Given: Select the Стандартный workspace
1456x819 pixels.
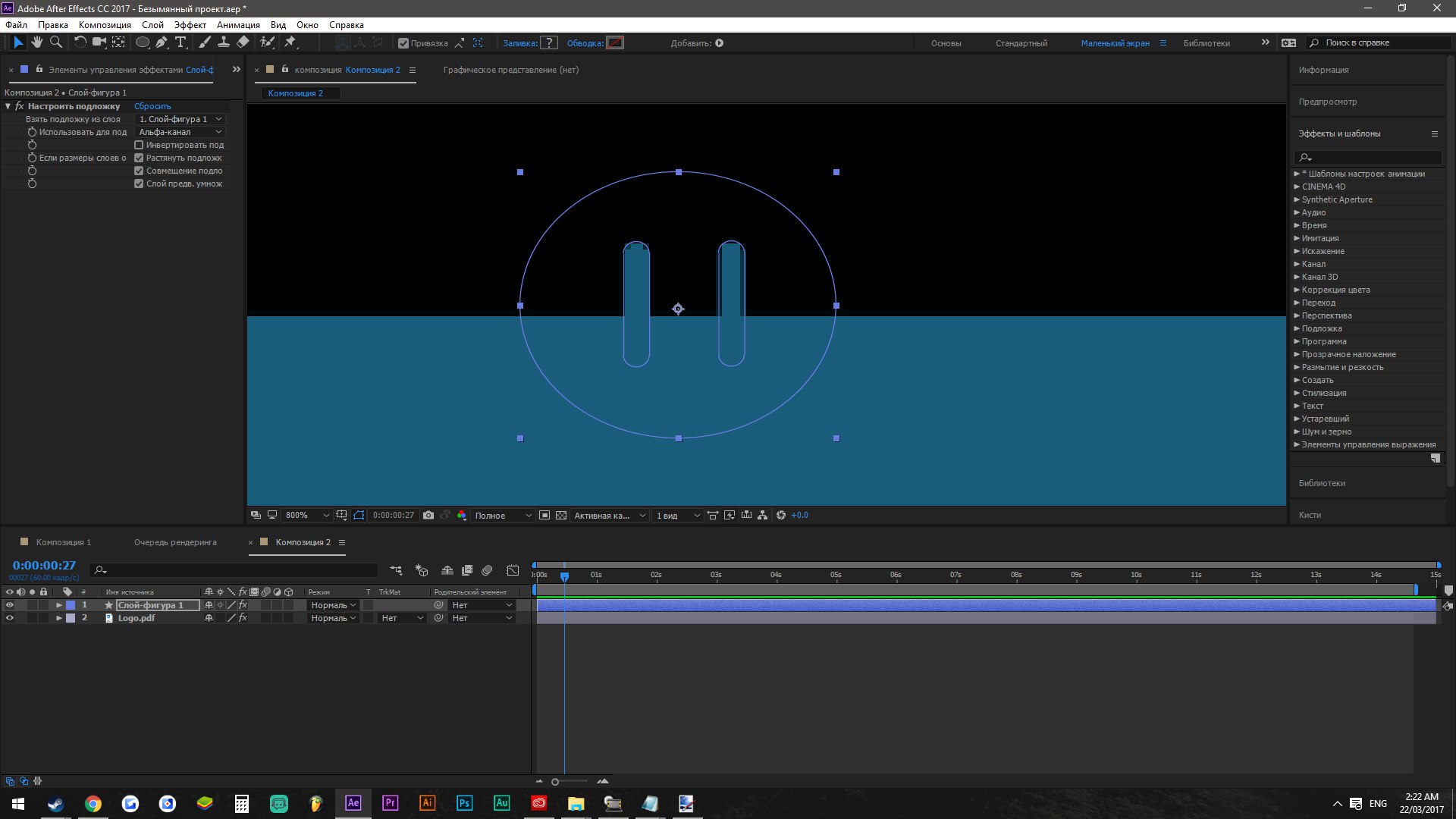Looking at the screenshot, I should pyautogui.click(x=1021, y=43).
